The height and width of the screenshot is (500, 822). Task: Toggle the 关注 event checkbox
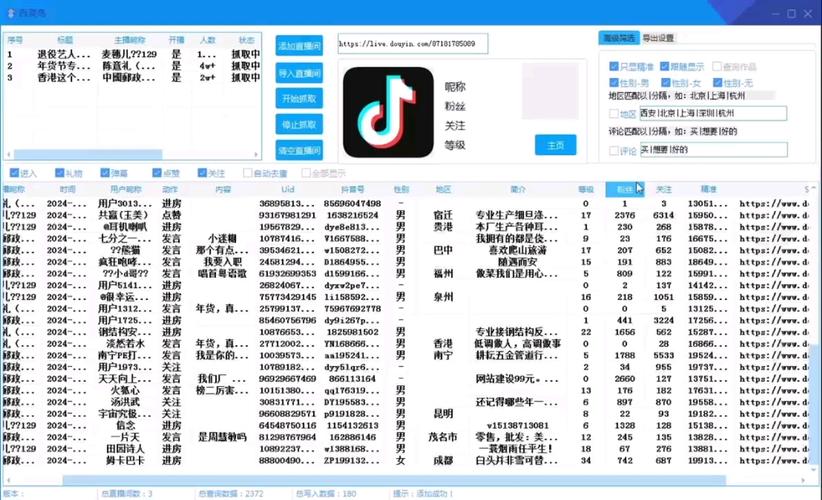click(202, 173)
